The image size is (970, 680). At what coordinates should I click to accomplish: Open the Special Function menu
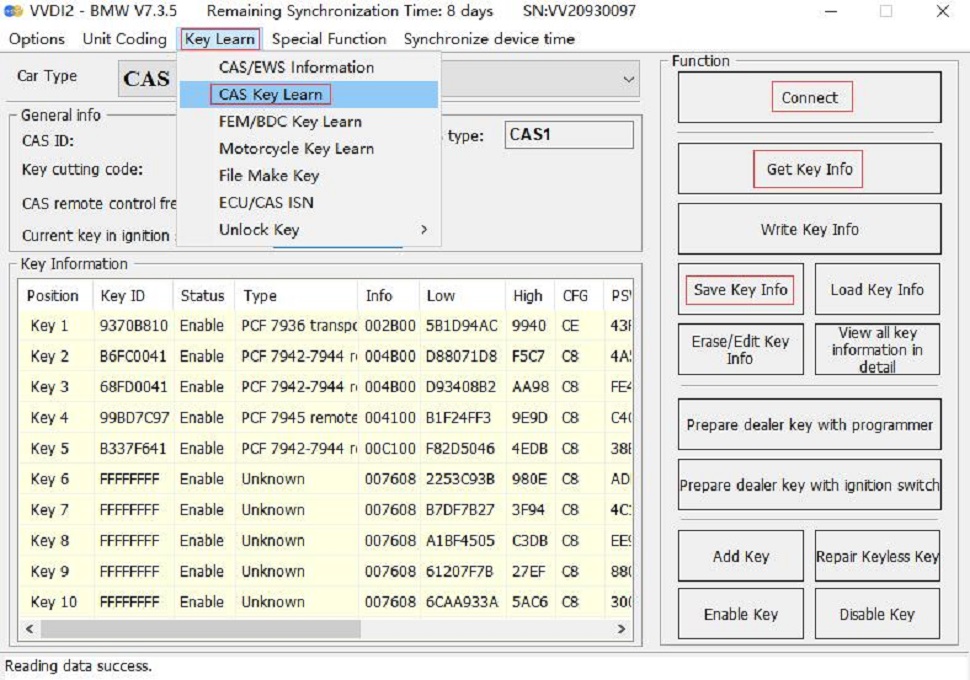(x=329, y=39)
